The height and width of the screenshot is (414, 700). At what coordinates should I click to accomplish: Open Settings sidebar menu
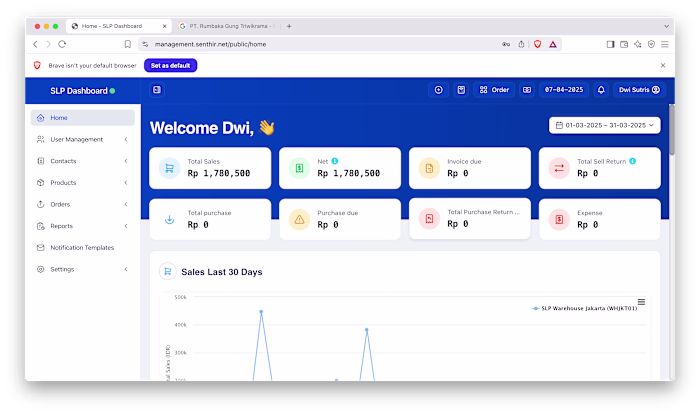83,269
